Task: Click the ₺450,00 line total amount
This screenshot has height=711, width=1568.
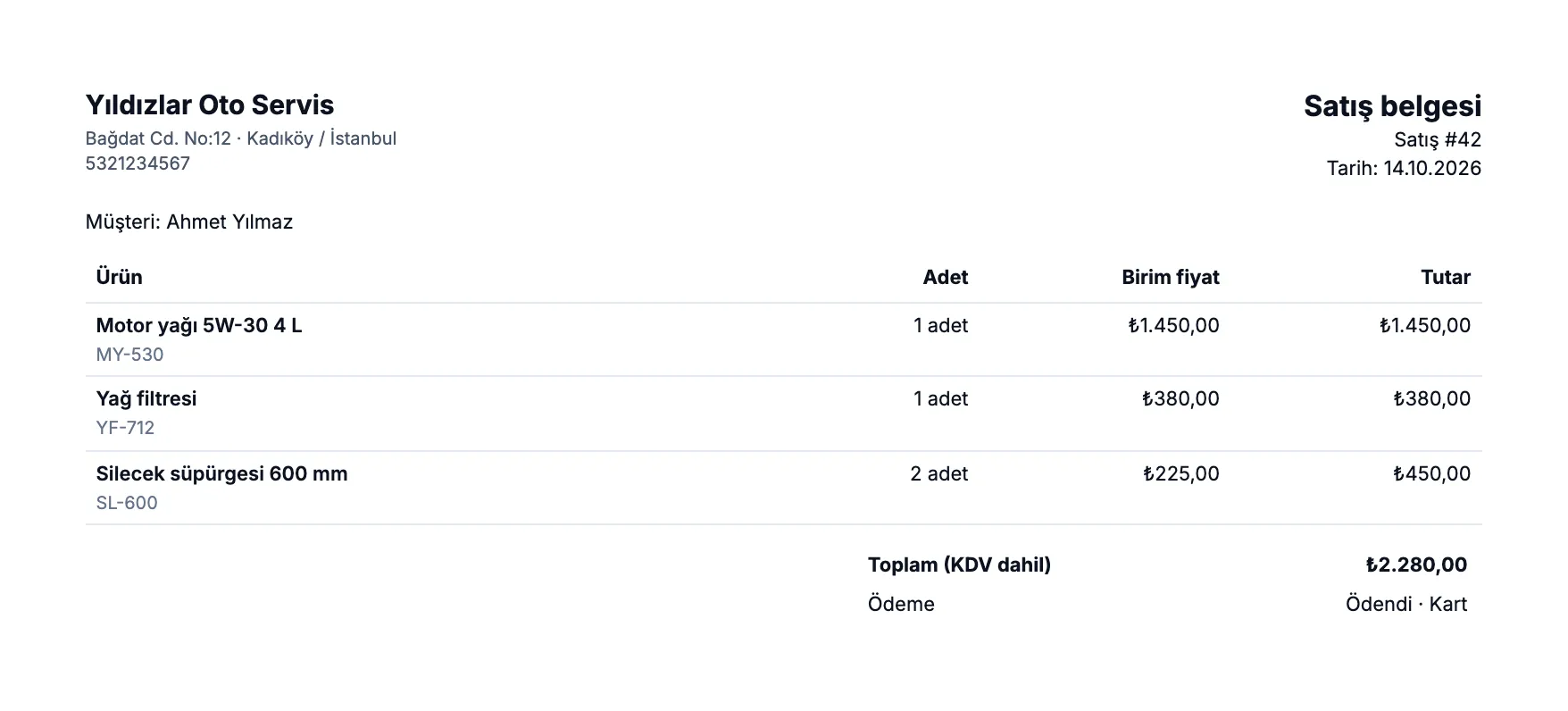Action: [x=1431, y=474]
